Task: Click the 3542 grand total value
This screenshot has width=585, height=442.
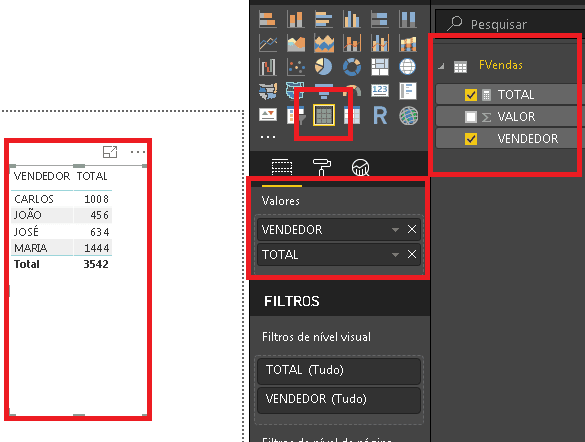Action: point(96,264)
